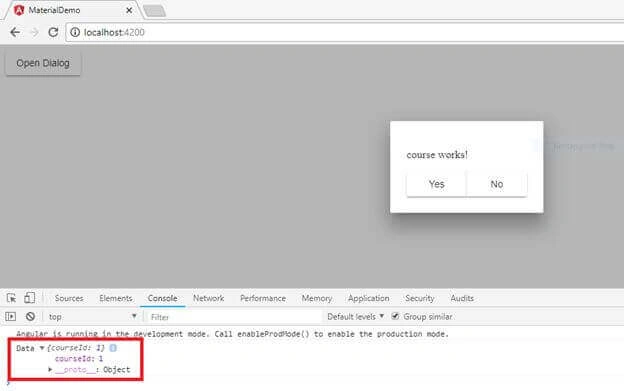Click the courseId: 1 property
The height and width of the screenshot is (391, 624).
(79, 359)
